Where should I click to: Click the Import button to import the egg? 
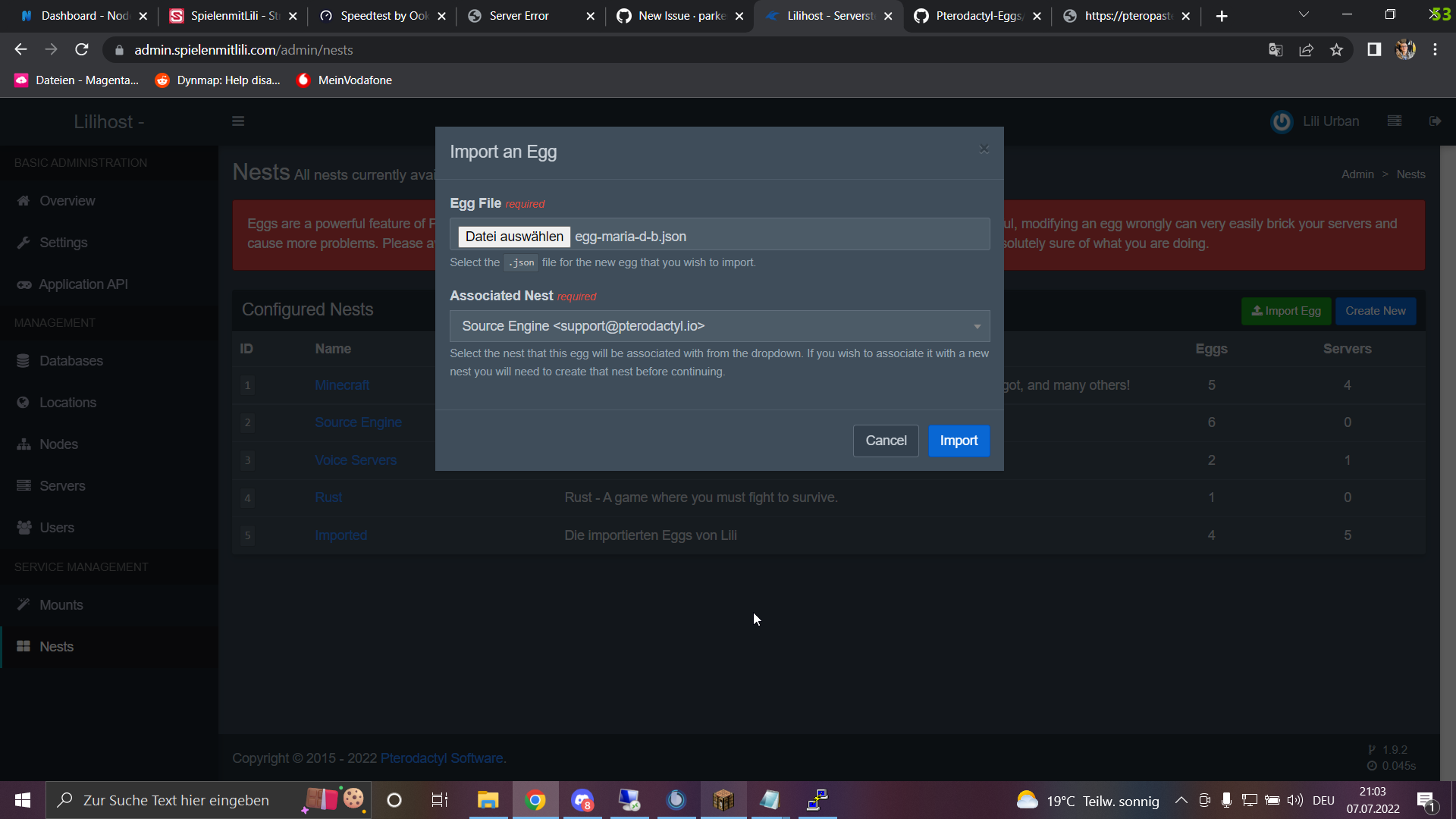click(959, 441)
